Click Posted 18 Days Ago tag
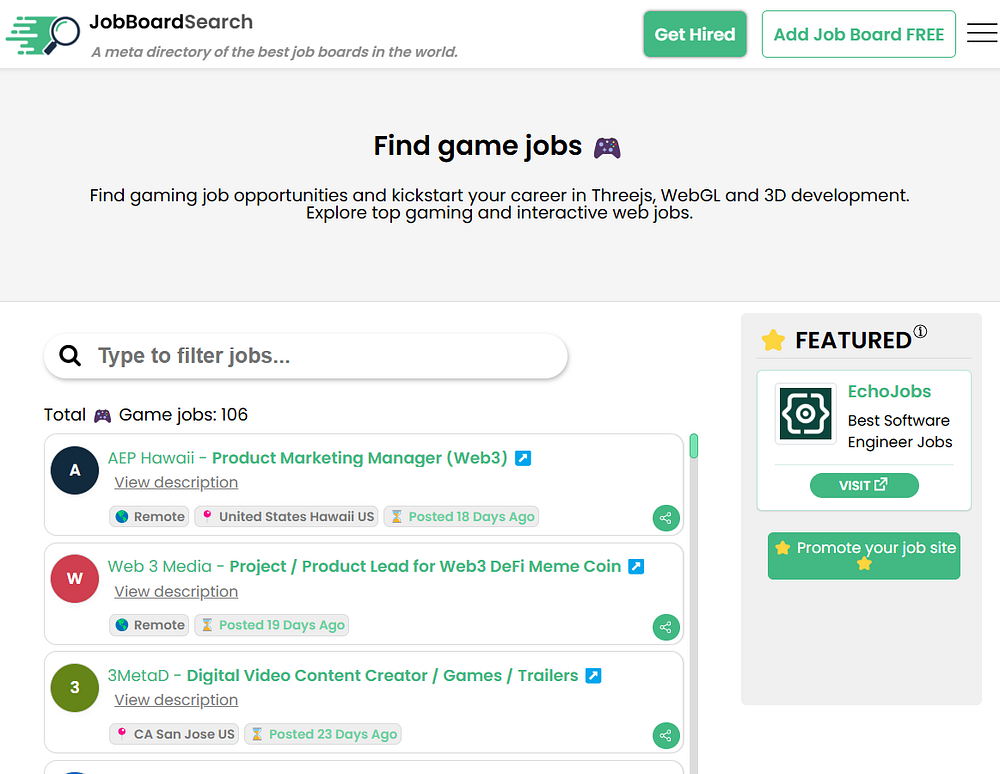Viewport: 1000px width, 774px height. pos(461,516)
